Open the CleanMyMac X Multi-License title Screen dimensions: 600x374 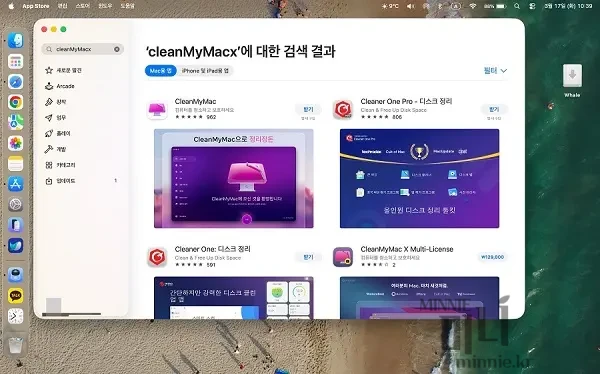(407, 249)
